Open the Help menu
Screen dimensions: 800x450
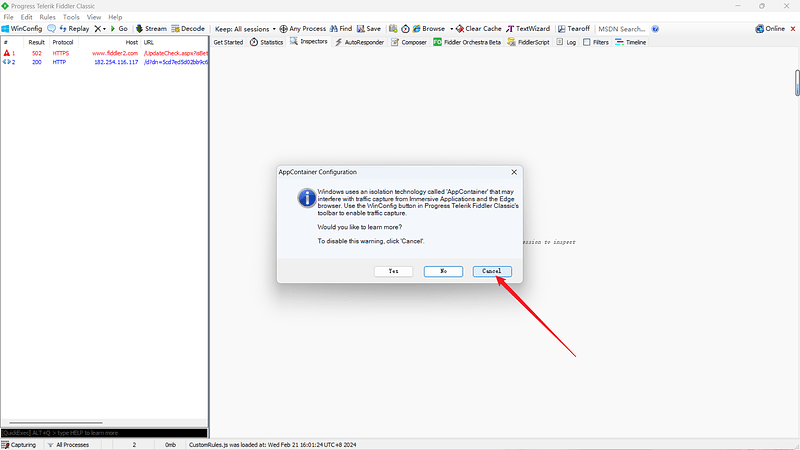click(x=115, y=17)
